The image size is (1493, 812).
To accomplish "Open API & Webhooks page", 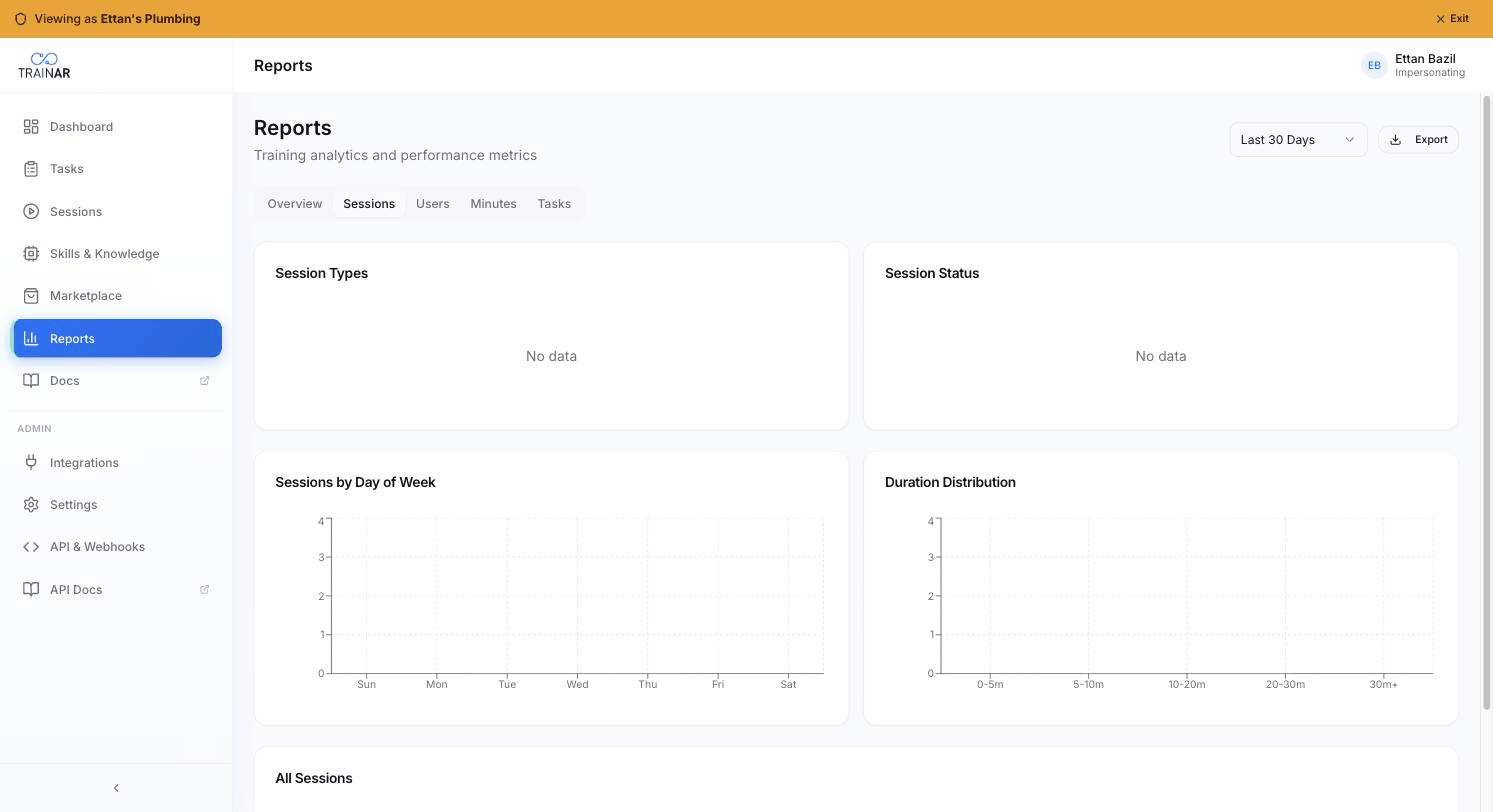I will tap(117, 547).
